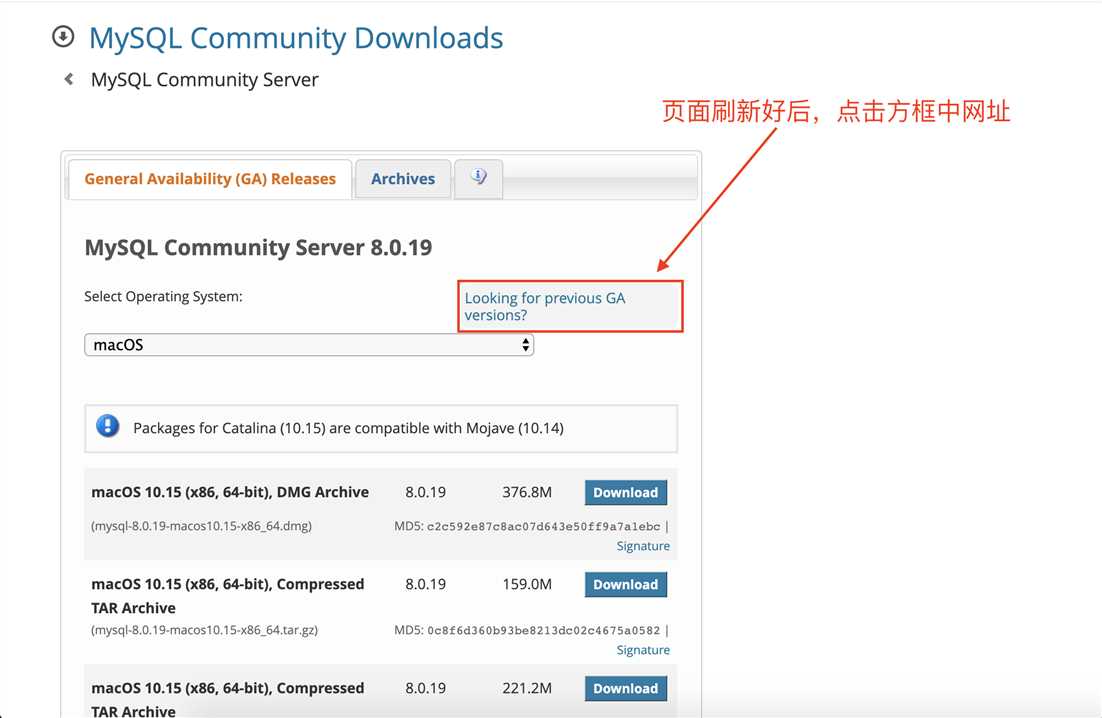Screen dimensions: 1102x718
Task: Click the back chevron before MySQL Community Server
Action: [x=69, y=79]
